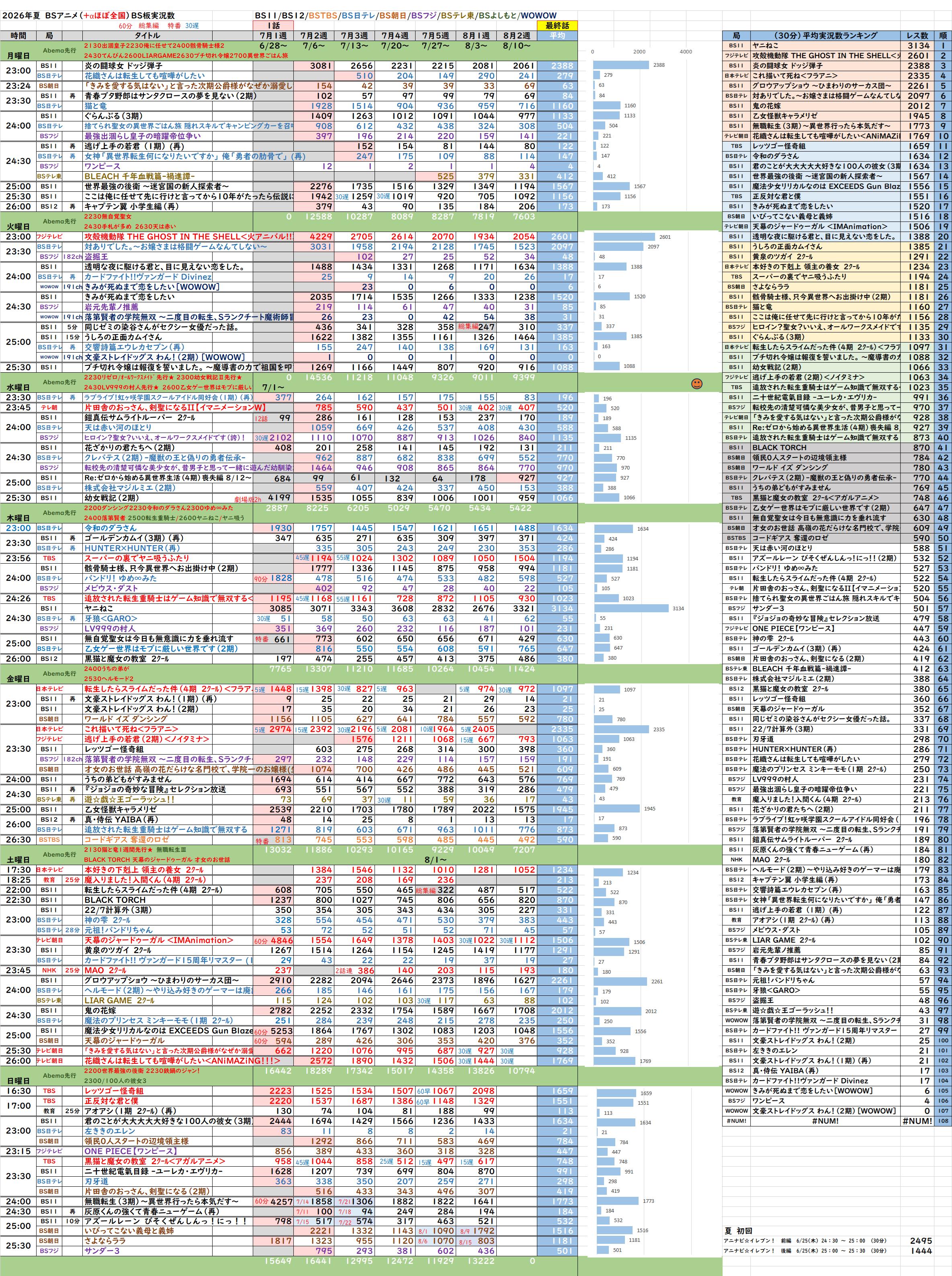Select the 18:25 time cell

pyautogui.click(x=18, y=880)
